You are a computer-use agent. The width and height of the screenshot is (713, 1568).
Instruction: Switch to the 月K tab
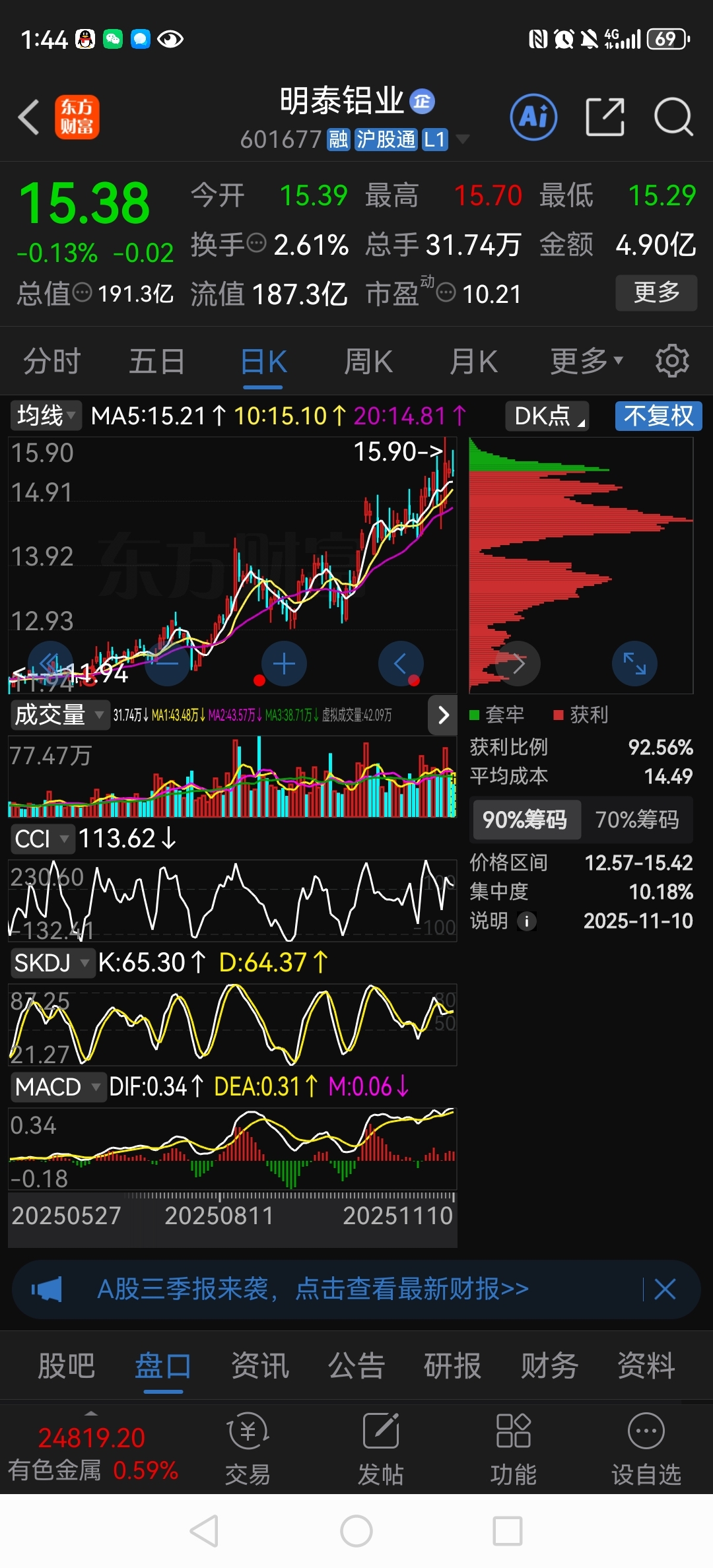473,361
